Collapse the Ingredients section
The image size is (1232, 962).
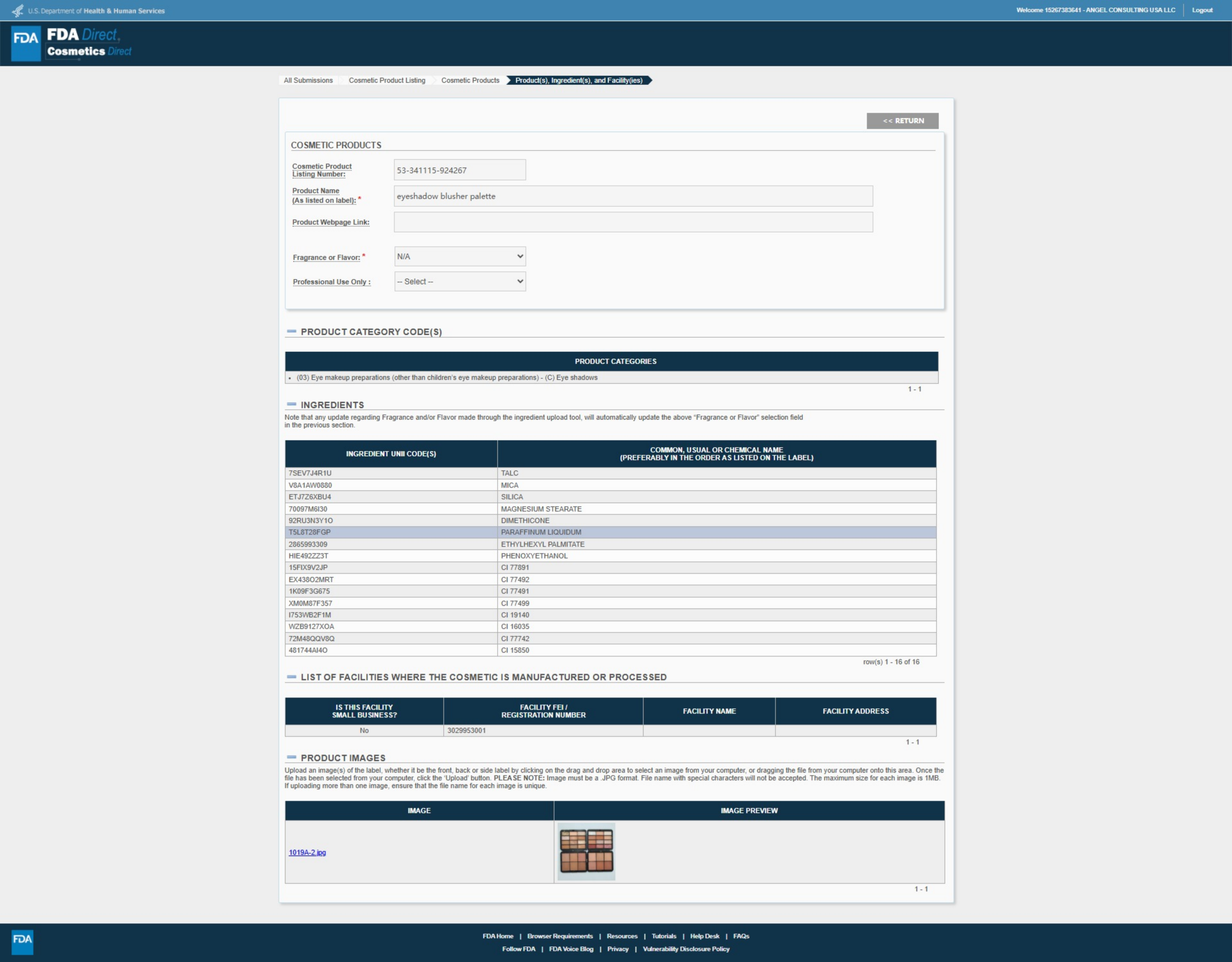(292, 405)
